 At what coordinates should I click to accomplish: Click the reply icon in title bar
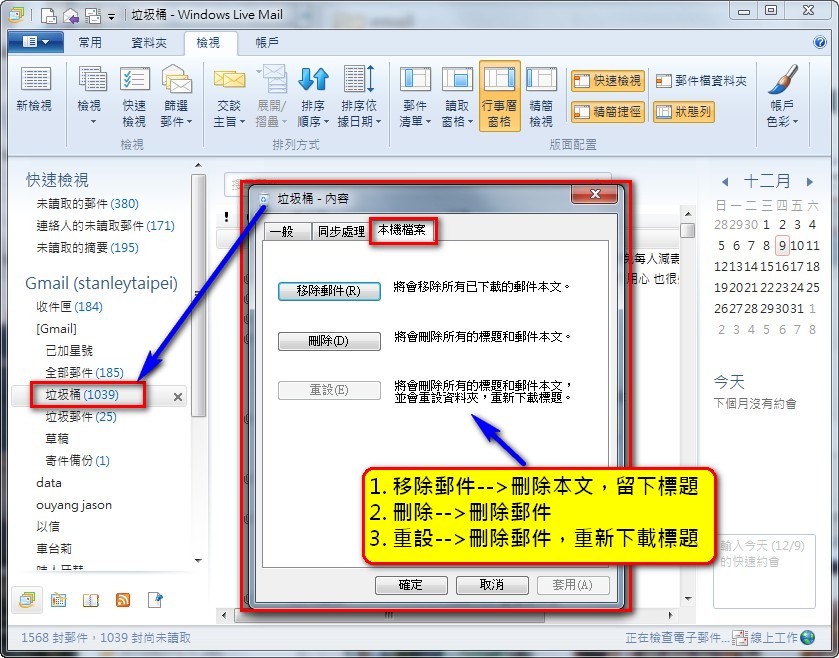click(x=71, y=16)
